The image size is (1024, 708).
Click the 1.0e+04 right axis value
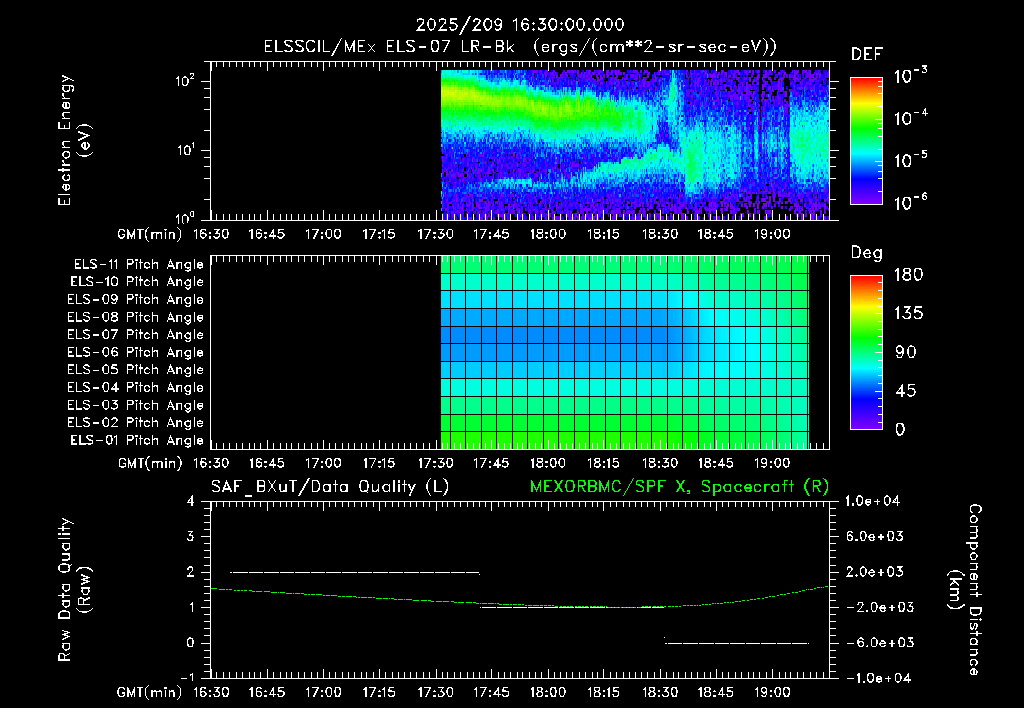[x=872, y=501]
